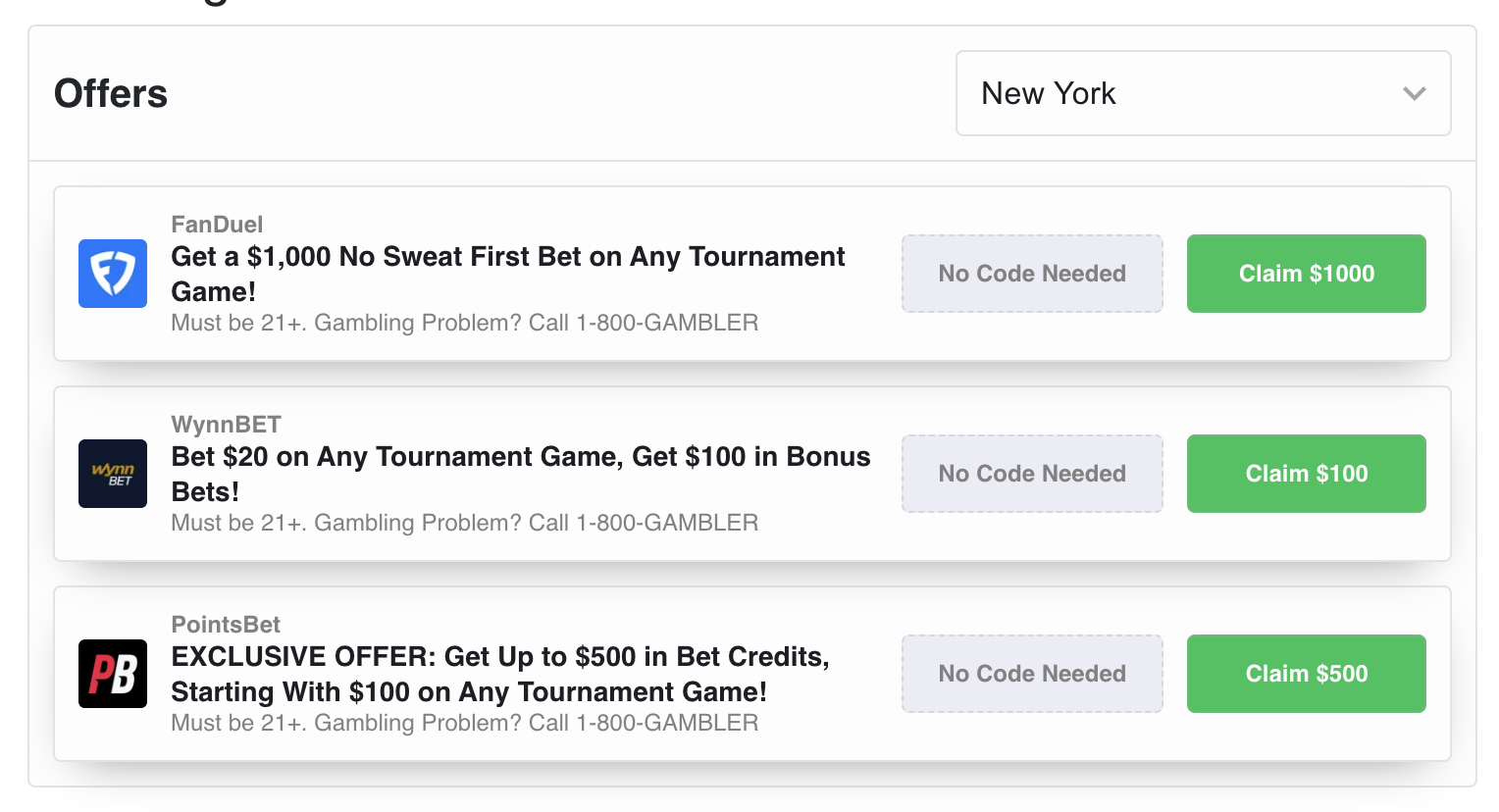Click the FanDuel brand name label

[x=217, y=225]
